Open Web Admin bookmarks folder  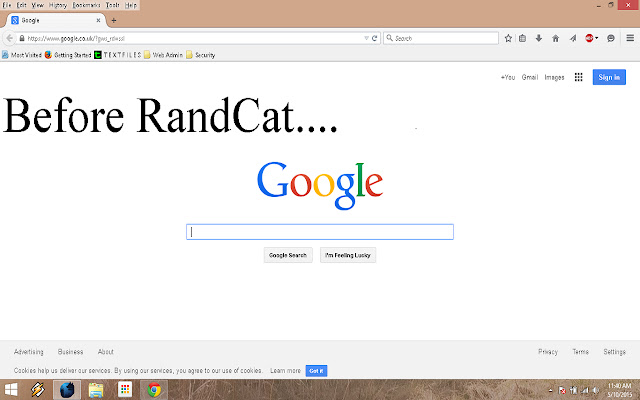coord(163,55)
